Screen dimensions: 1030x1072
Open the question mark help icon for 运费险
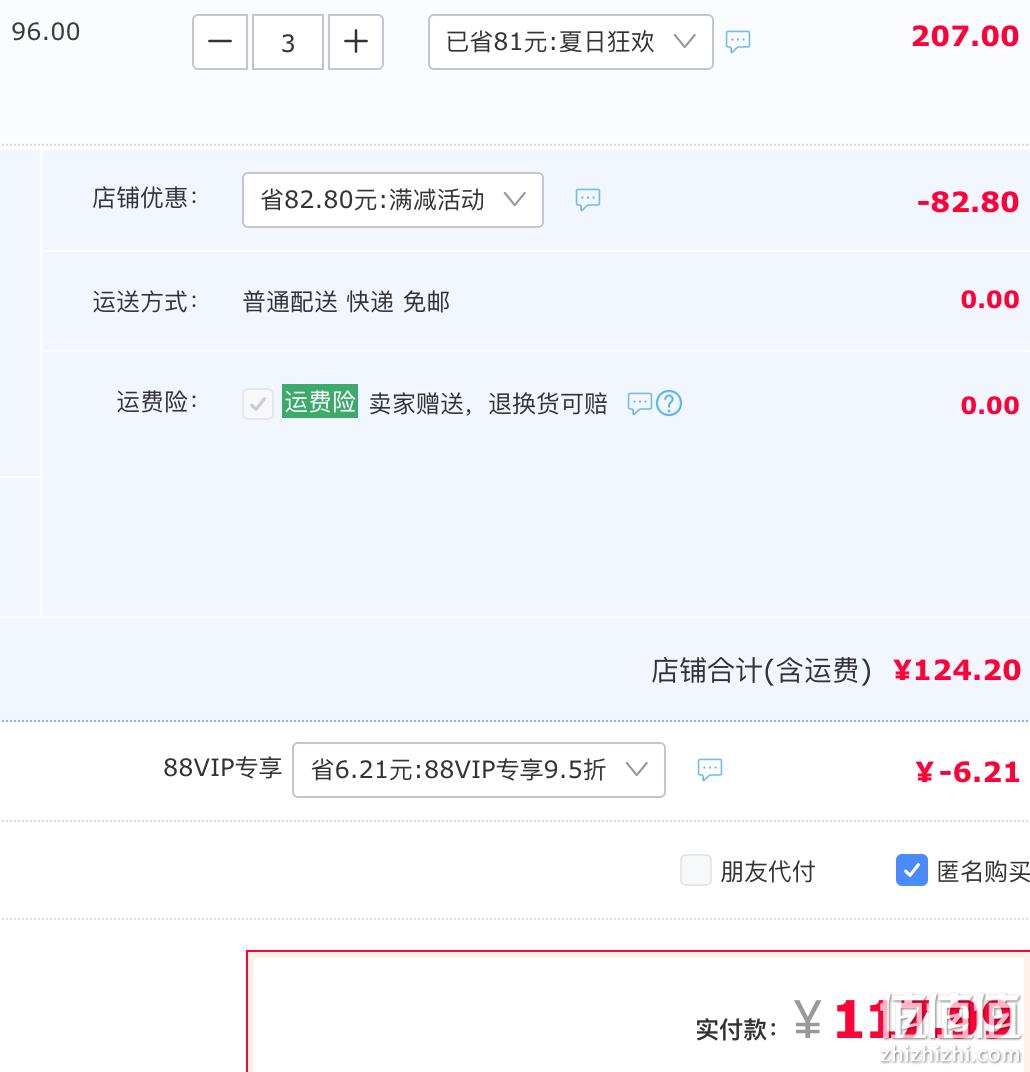(669, 403)
